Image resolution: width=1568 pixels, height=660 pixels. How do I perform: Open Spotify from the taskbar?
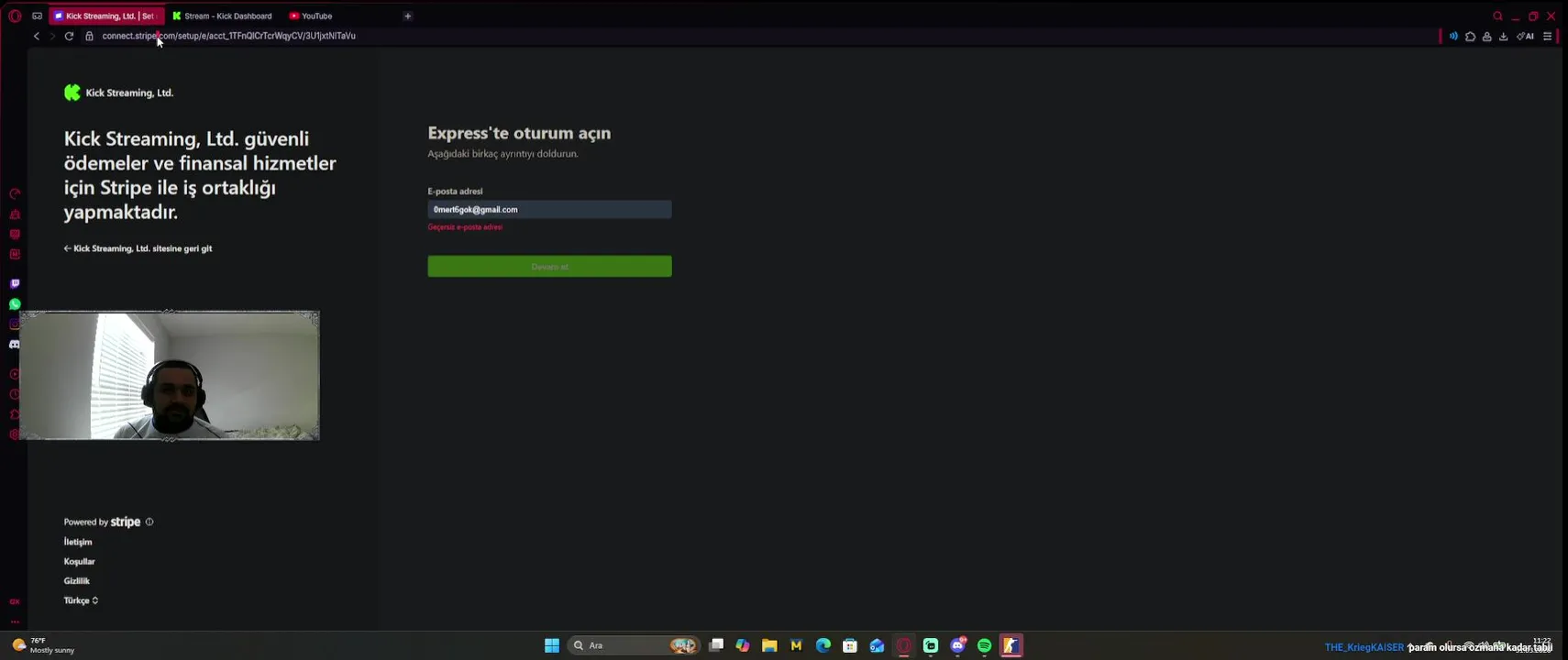coord(985,645)
